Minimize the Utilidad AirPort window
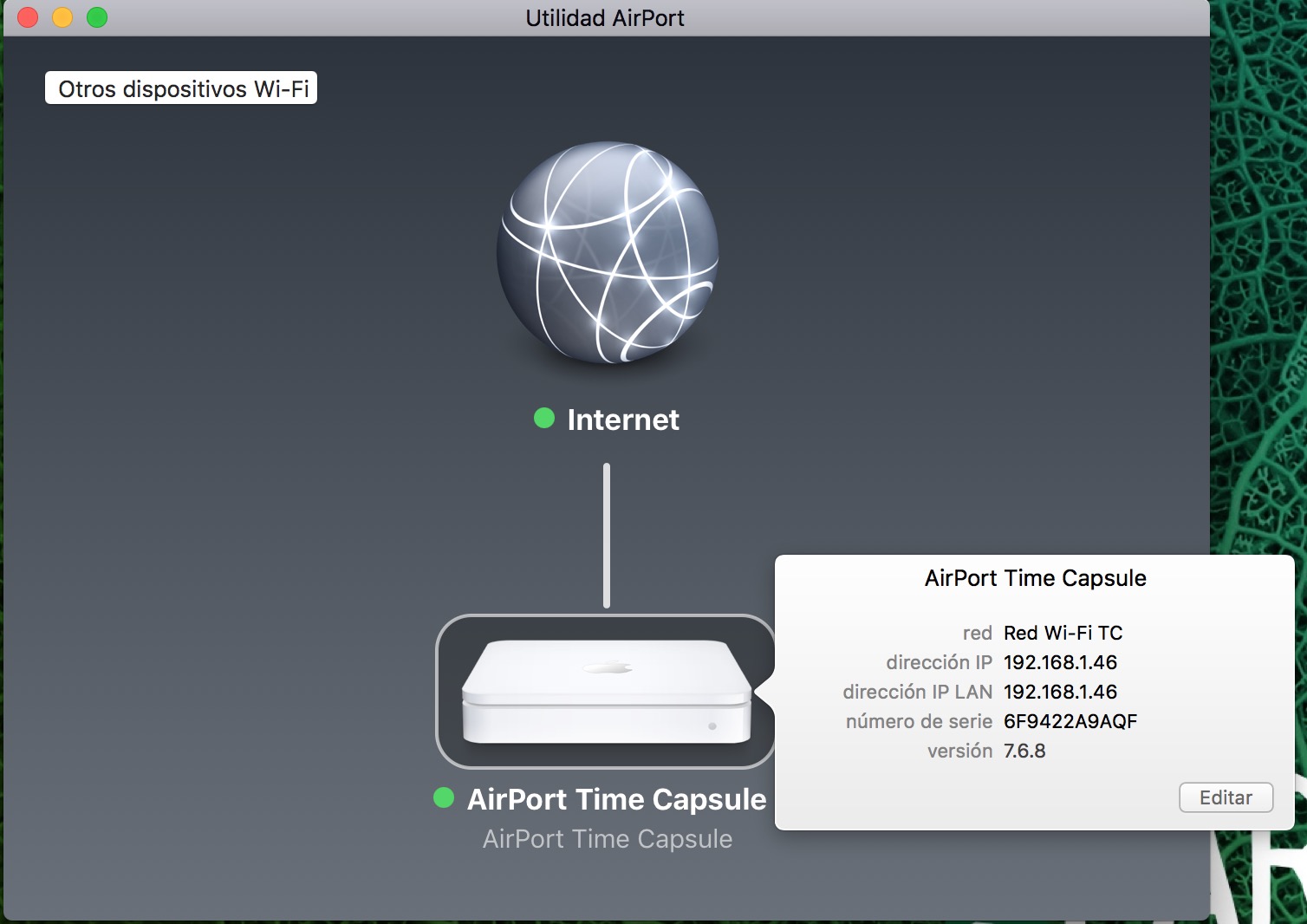 pos(62,17)
